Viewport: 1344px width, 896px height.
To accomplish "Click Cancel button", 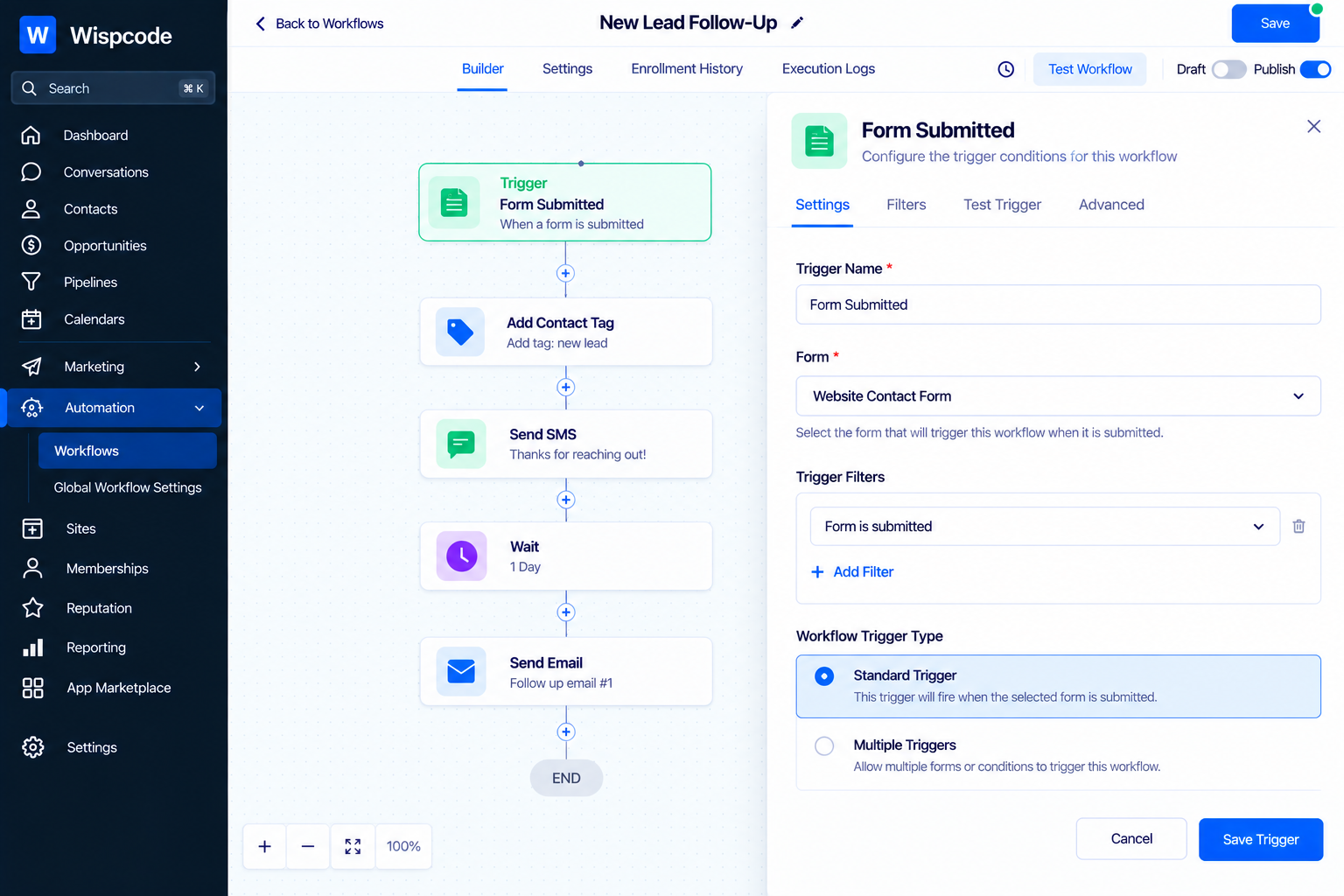I will pyautogui.click(x=1131, y=839).
